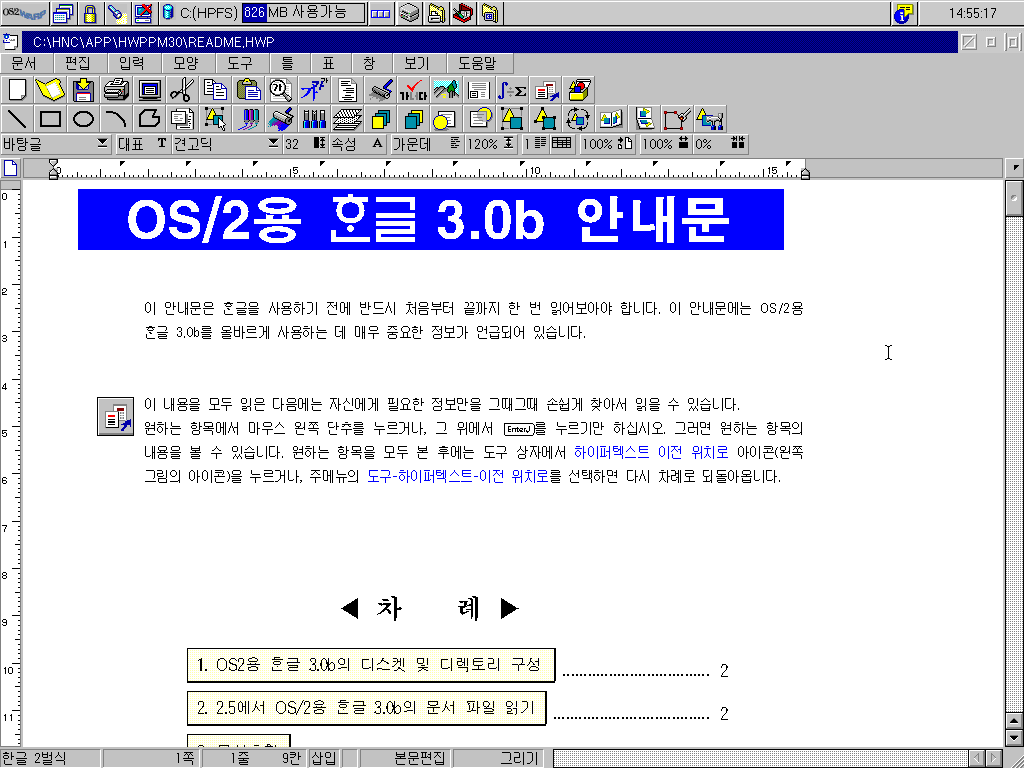Open a file using the folder icon
This screenshot has height=768, width=1024.
[x=50, y=90]
